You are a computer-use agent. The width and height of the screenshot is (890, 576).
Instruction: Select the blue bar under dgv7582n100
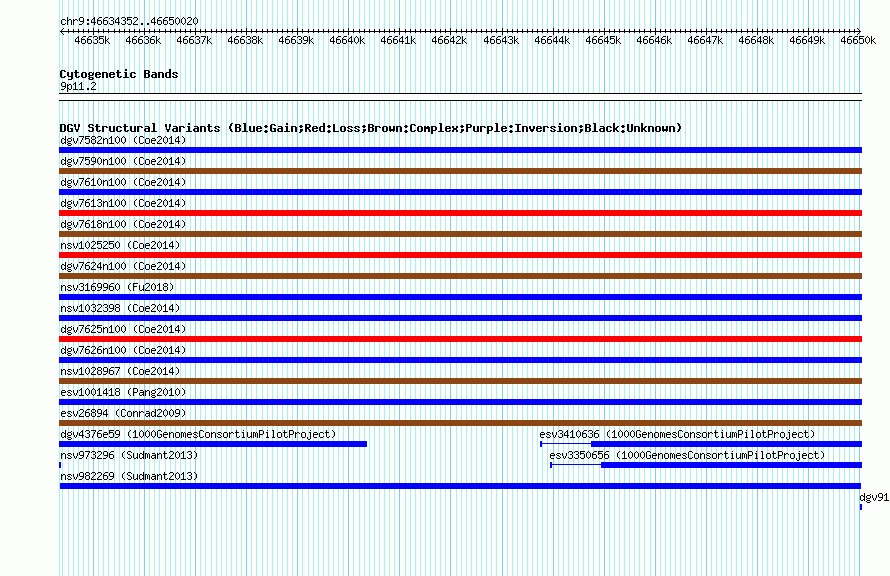[460, 150]
